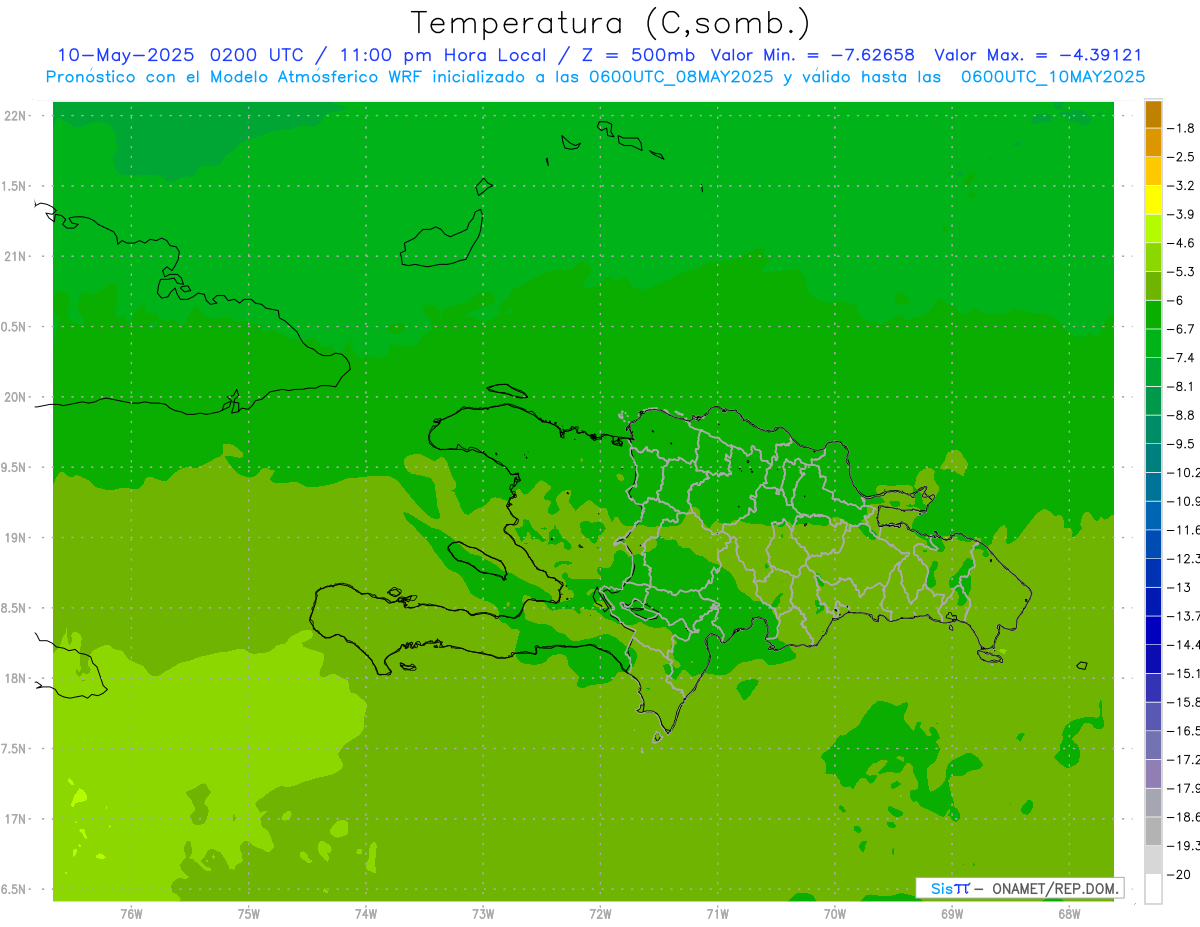
Task: Click the '71W' longitude label
Action: (717, 914)
